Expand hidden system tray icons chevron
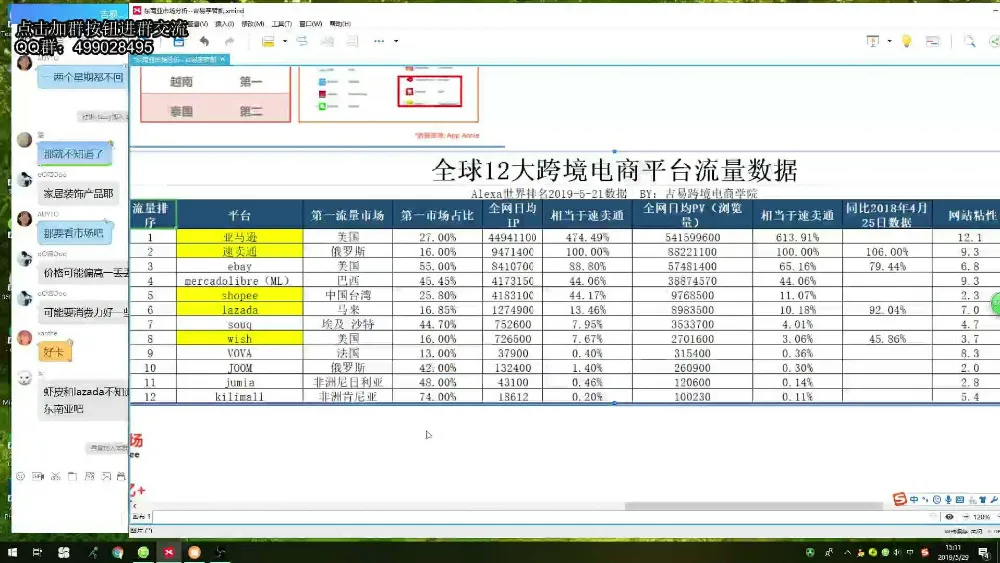The height and width of the screenshot is (563, 1000). coord(848,552)
